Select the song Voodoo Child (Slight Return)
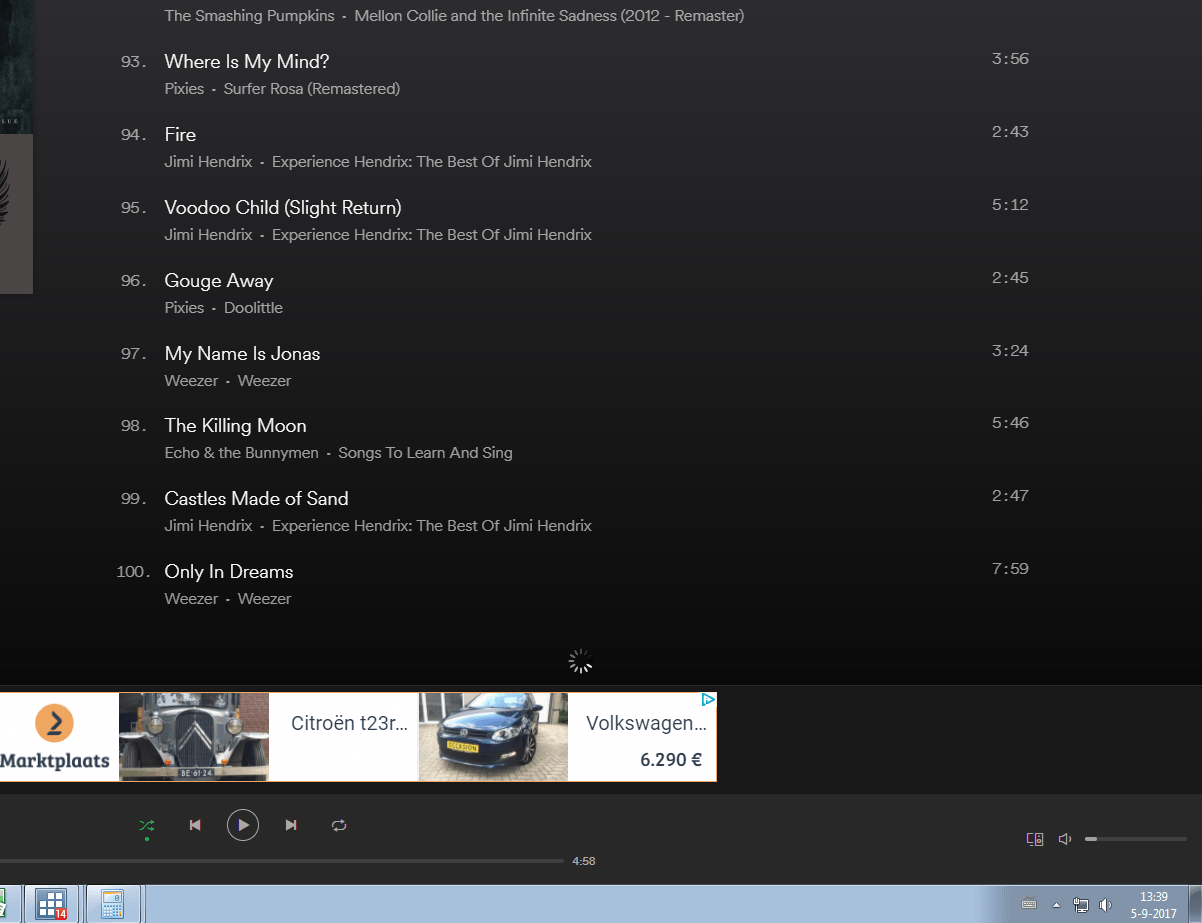Screen dimensions: 1202x923 point(283,208)
